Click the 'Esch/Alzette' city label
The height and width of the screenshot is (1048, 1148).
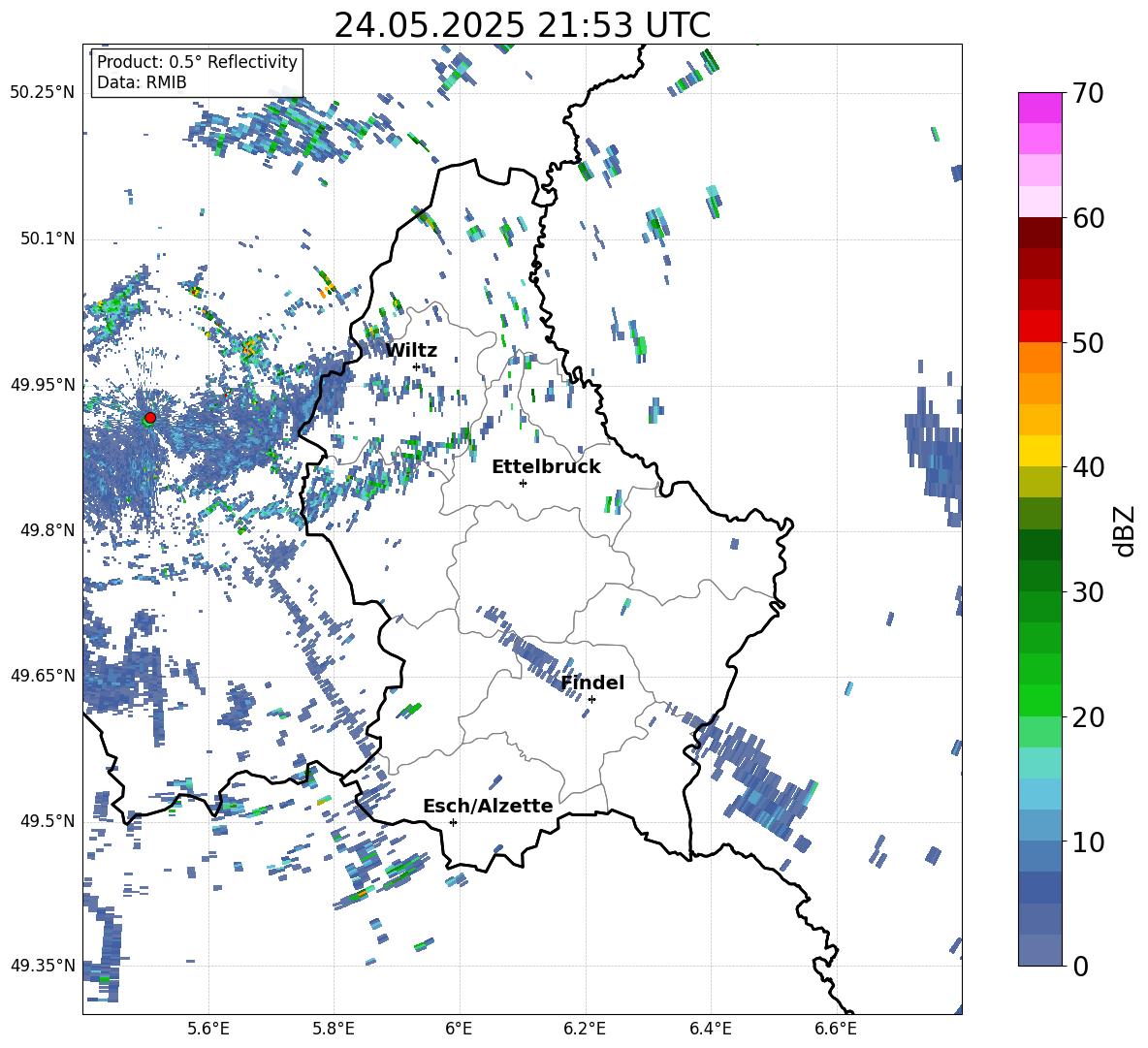click(488, 806)
